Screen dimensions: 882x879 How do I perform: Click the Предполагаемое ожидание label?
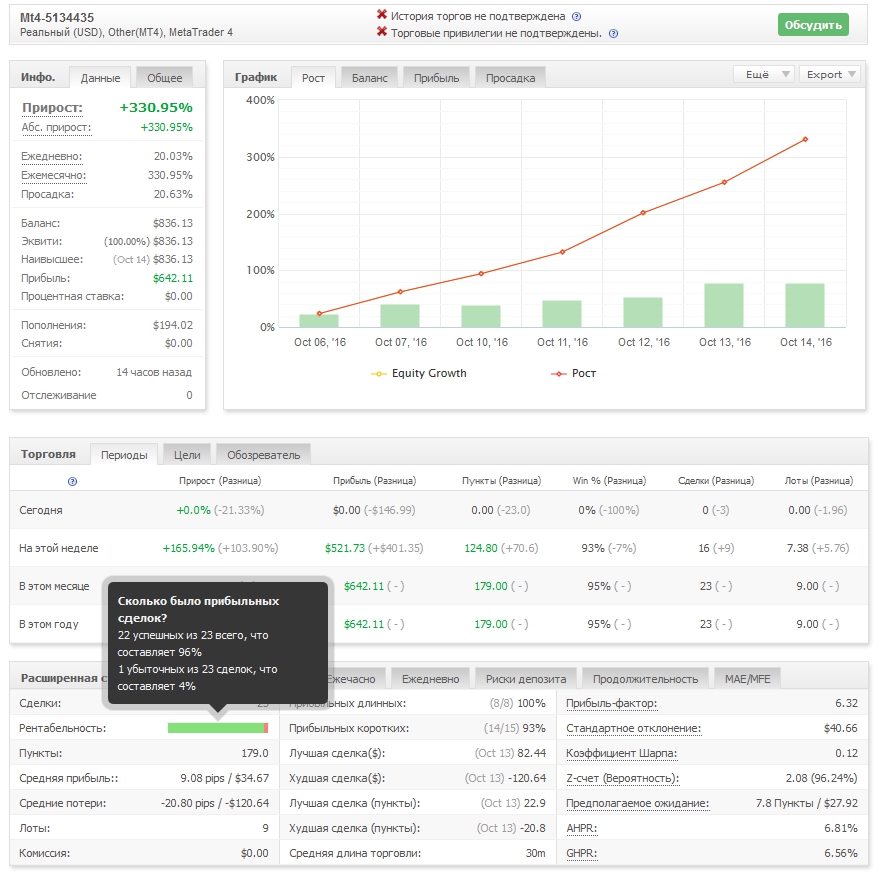(637, 803)
